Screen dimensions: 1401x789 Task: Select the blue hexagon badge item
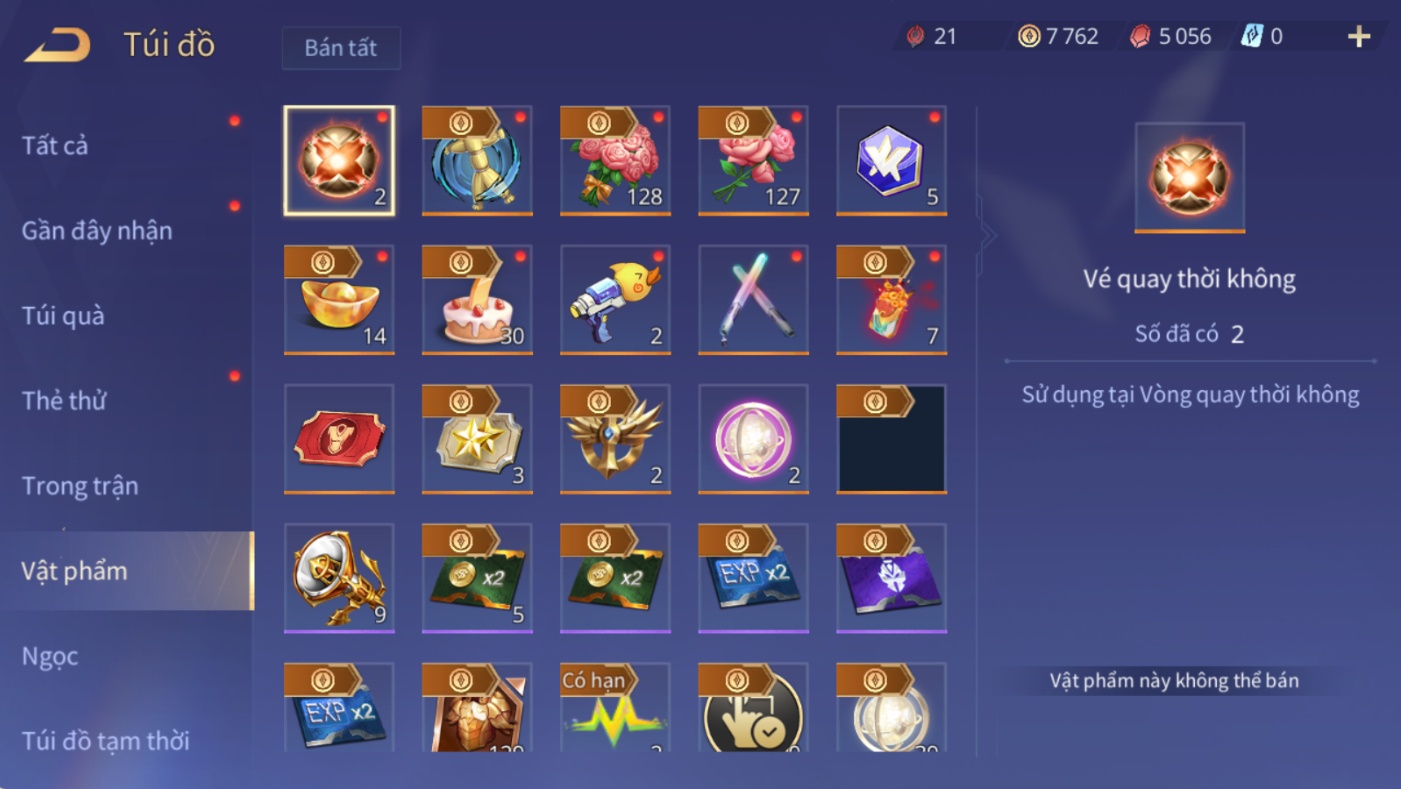point(891,160)
